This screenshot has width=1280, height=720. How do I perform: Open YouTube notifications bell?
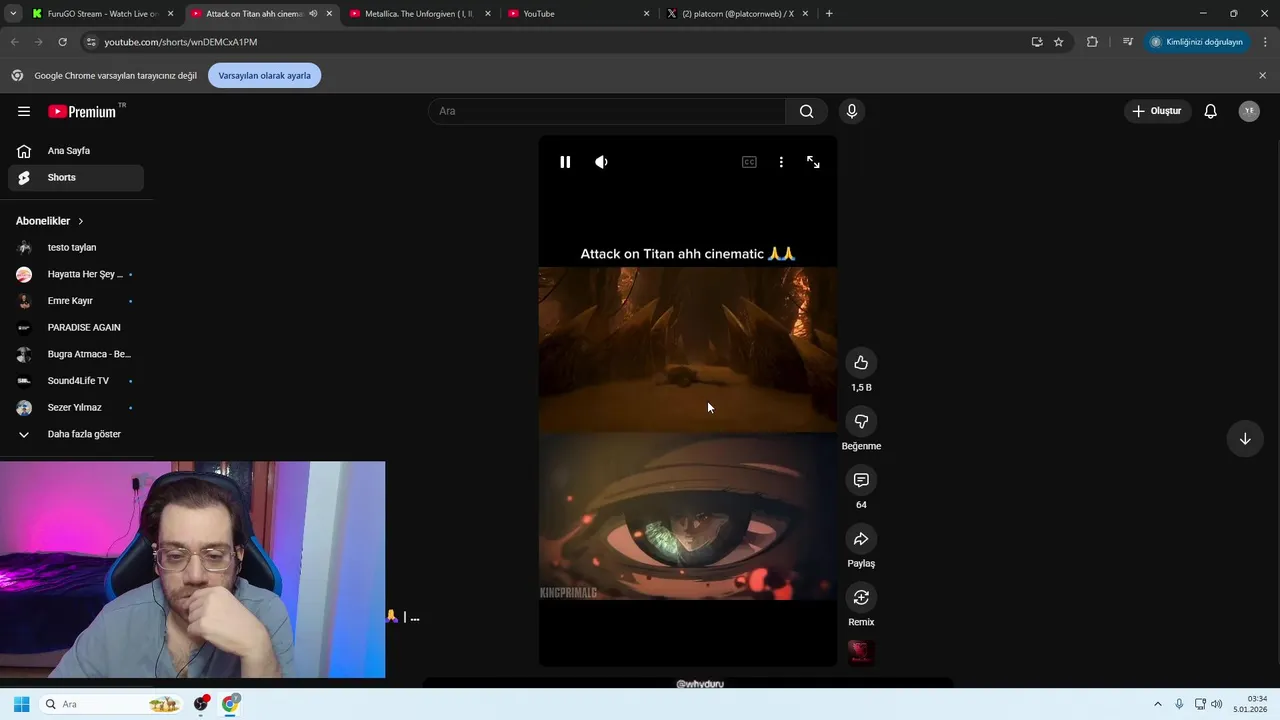1211,111
